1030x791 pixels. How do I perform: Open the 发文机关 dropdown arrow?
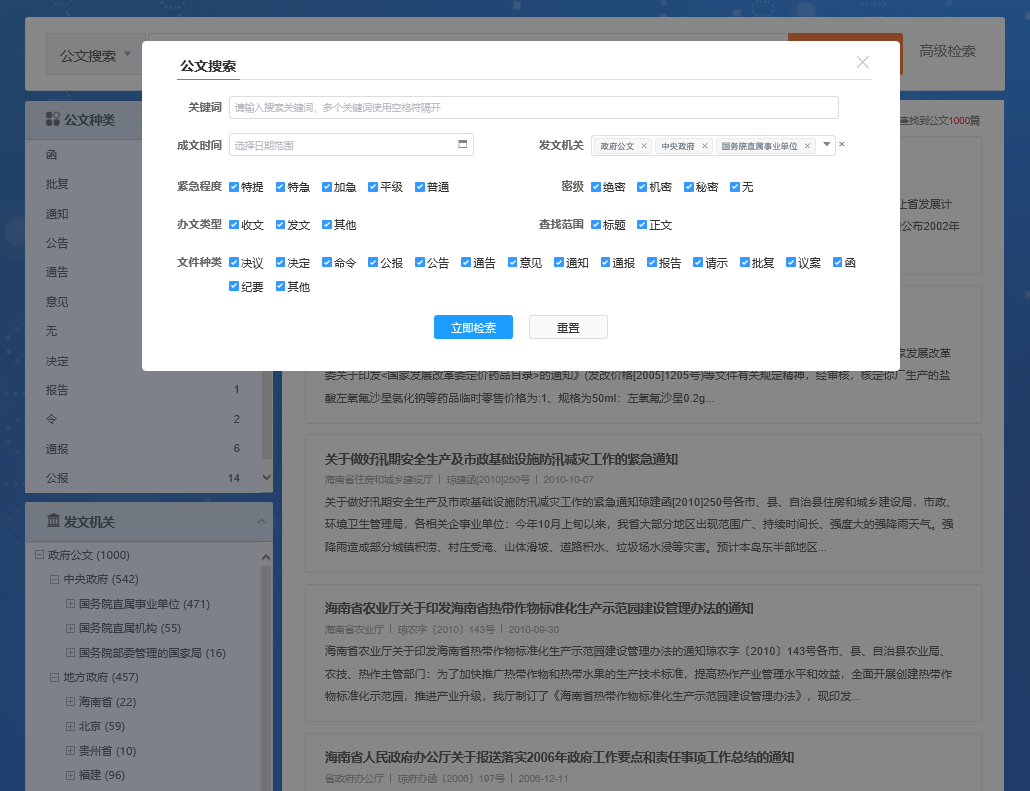[826, 145]
